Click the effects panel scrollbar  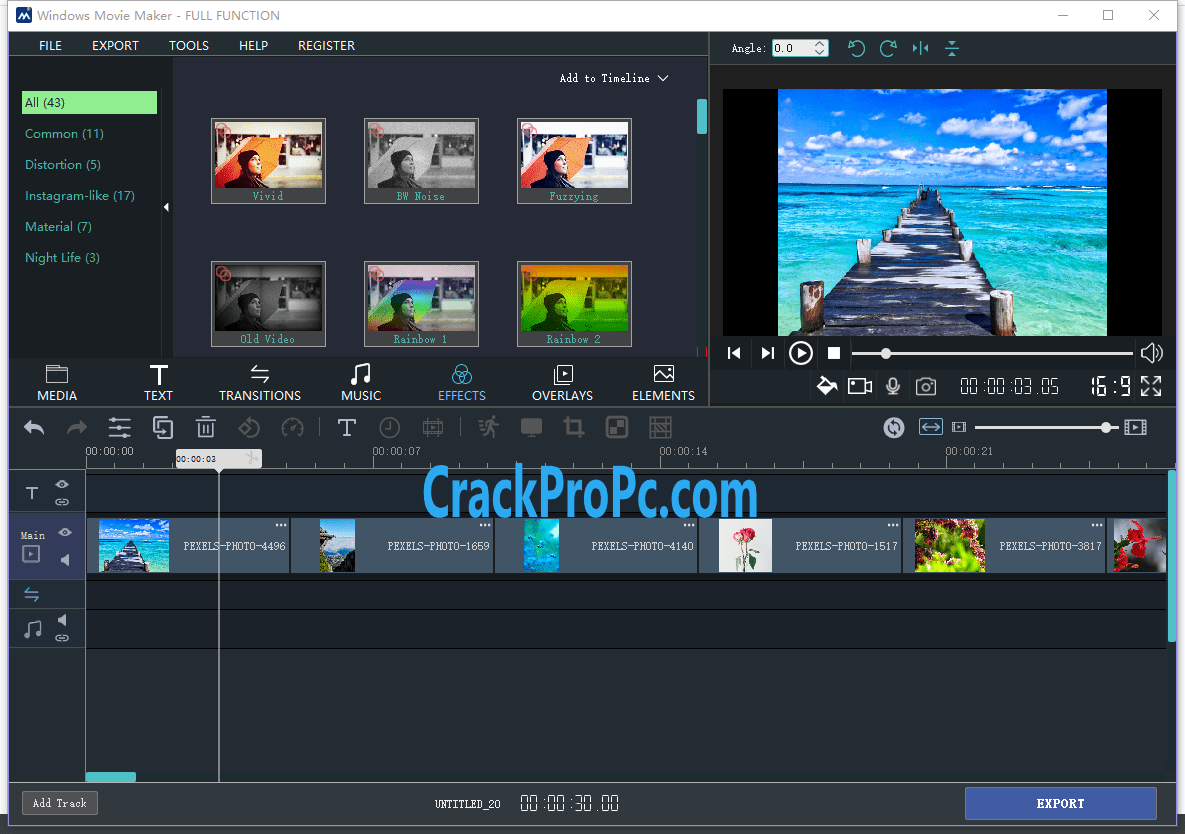(x=702, y=116)
